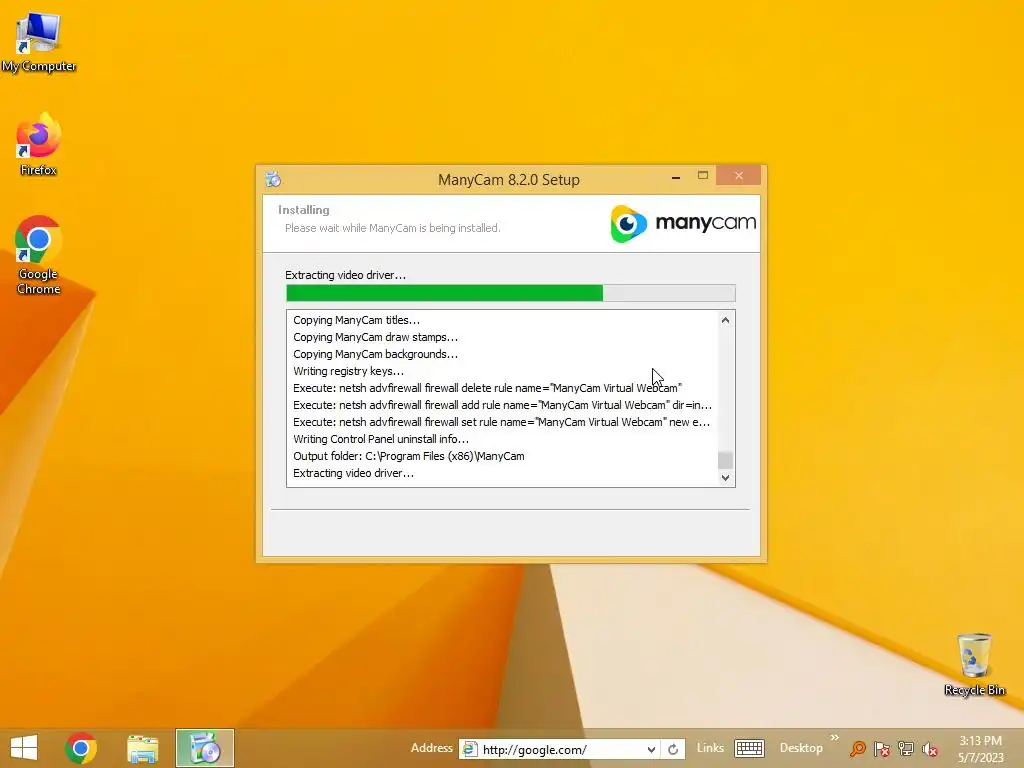
Task: Click scroll down arrow in install log
Action: (725, 477)
